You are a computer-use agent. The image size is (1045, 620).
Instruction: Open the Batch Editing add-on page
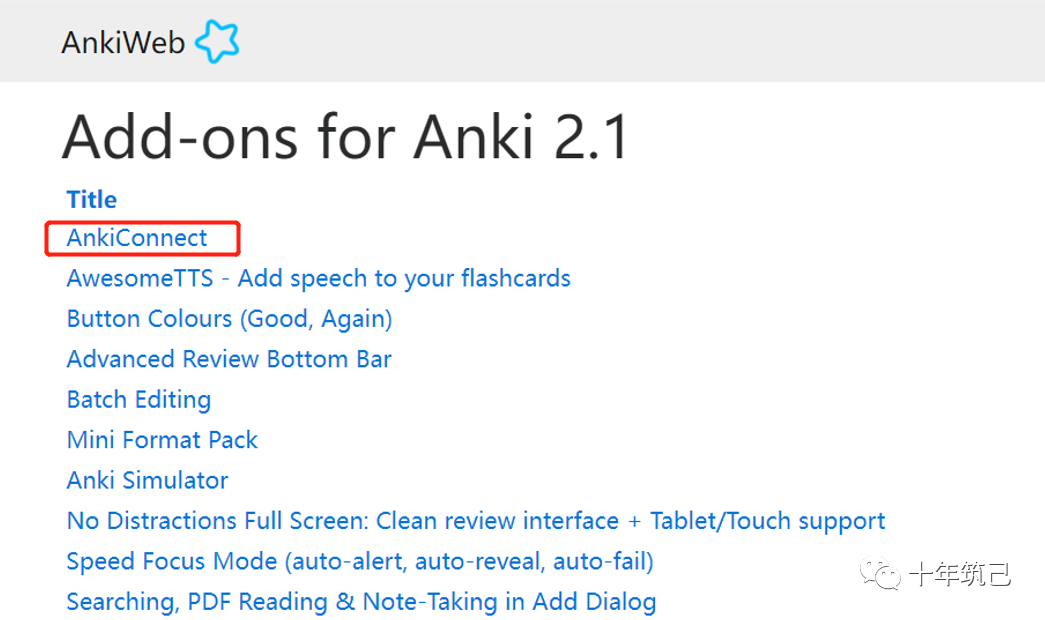pyautogui.click(x=139, y=399)
